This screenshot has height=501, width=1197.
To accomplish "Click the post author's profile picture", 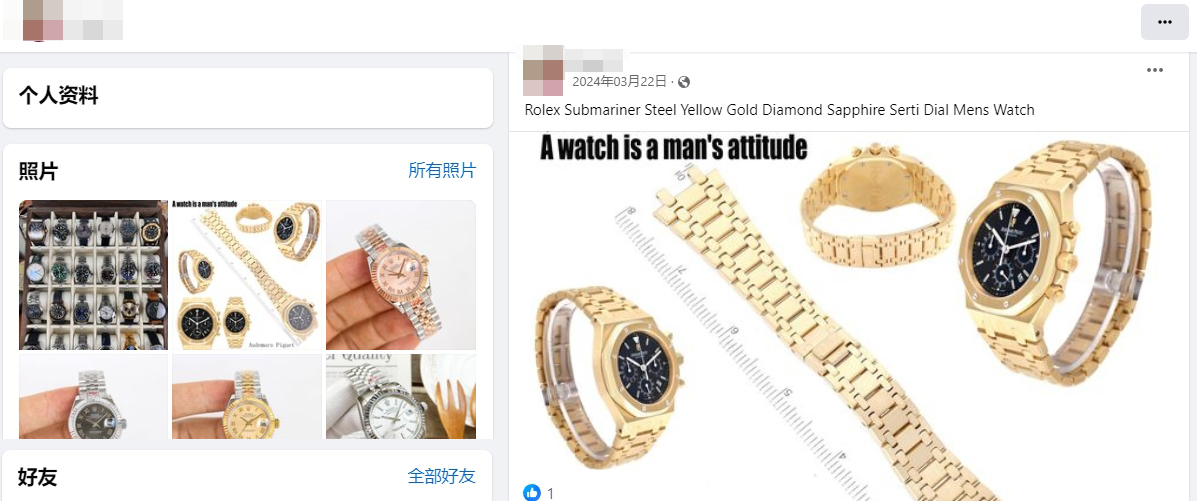I will pos(543,70).
